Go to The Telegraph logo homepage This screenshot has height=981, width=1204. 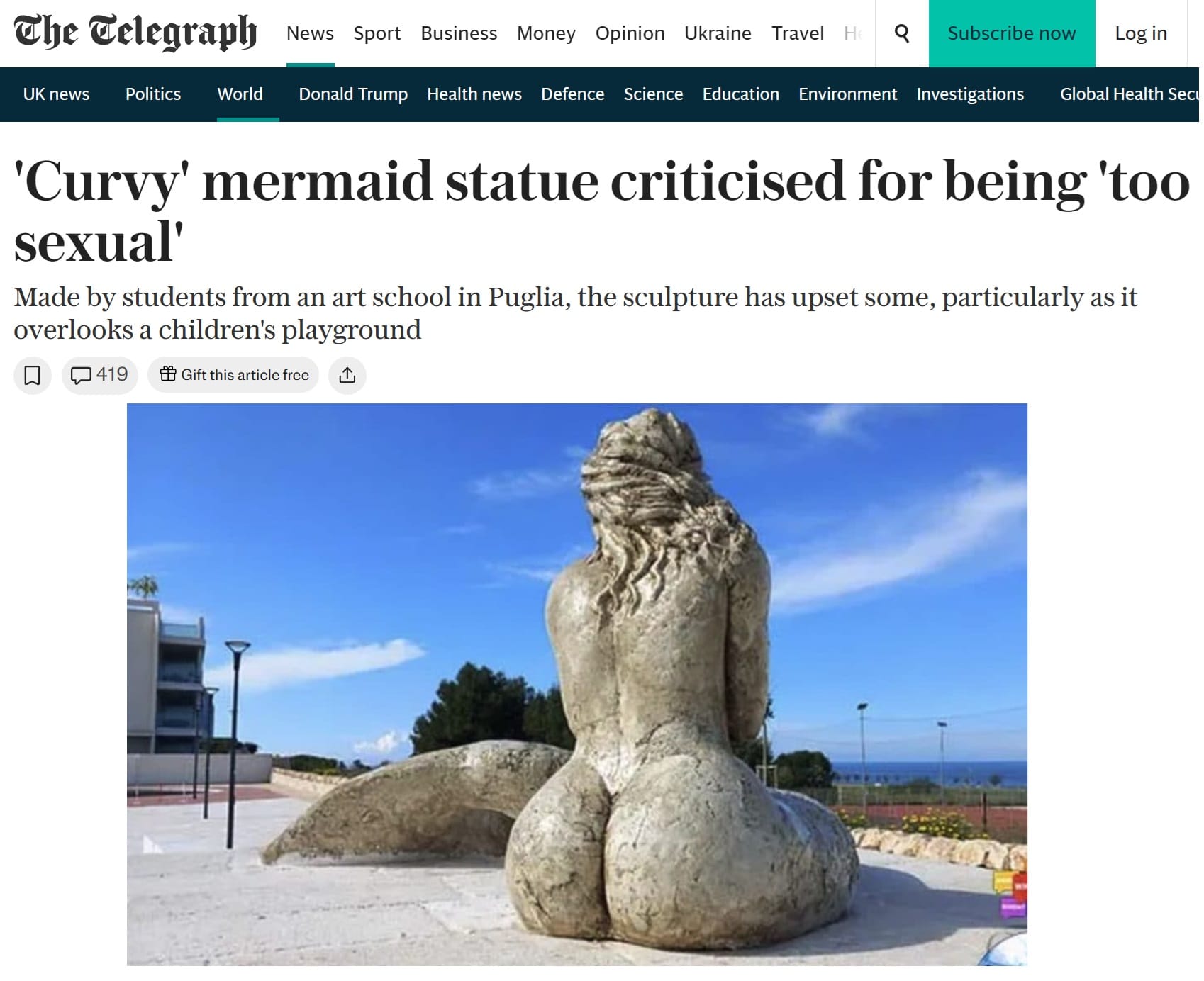tap(135, 33)
